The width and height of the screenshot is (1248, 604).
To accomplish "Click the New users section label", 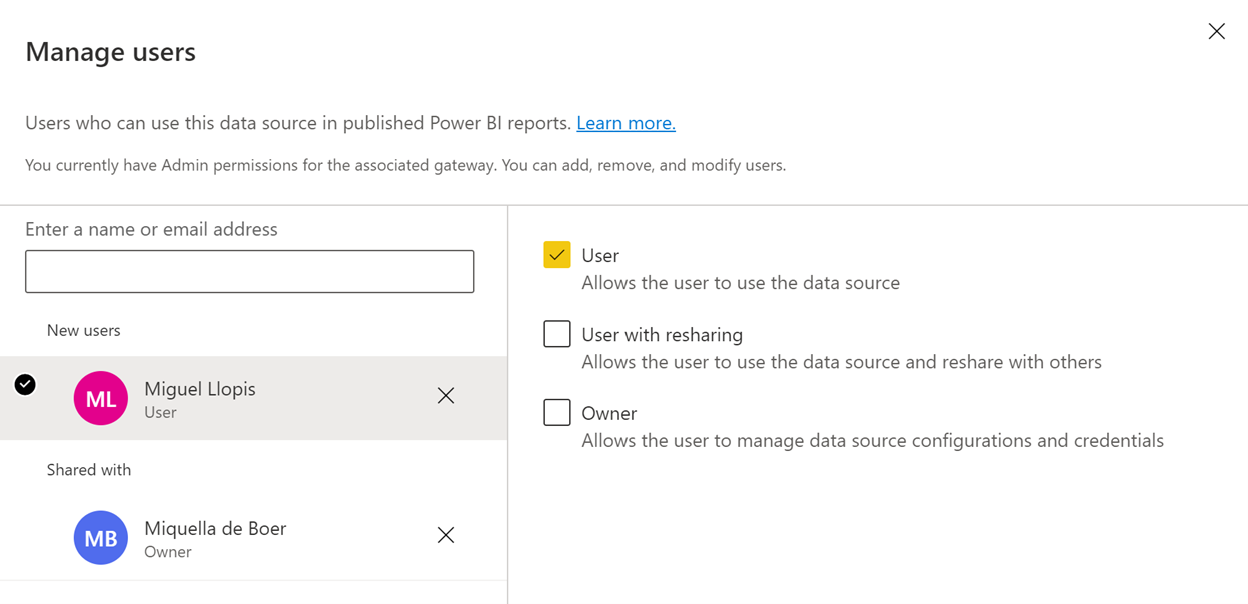I will point(83,330).
